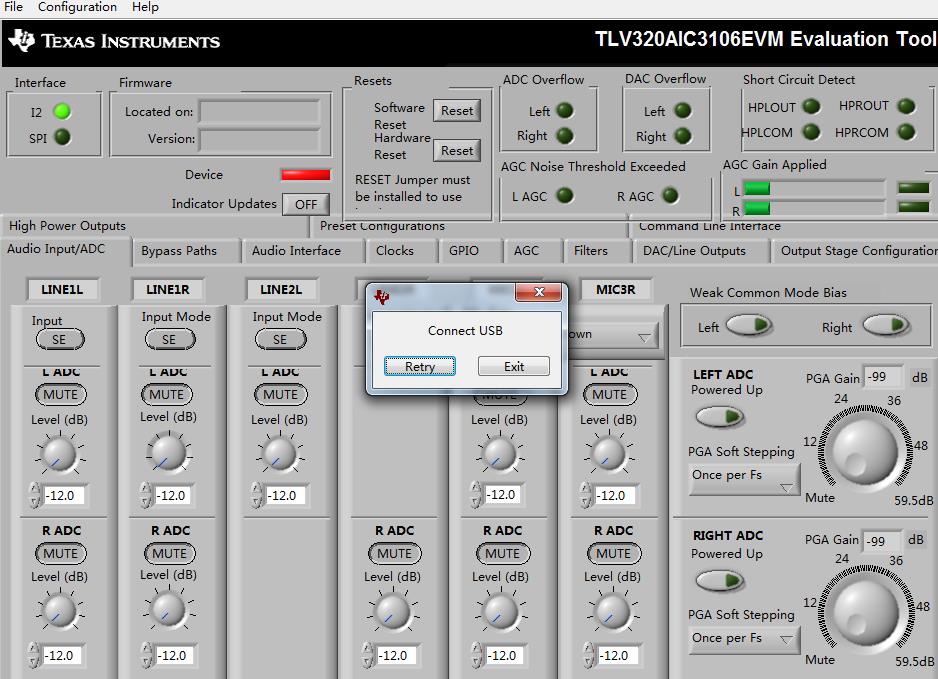Click the Software Reset button
Screen dimensions: 938x679
(x=457, y=111)
